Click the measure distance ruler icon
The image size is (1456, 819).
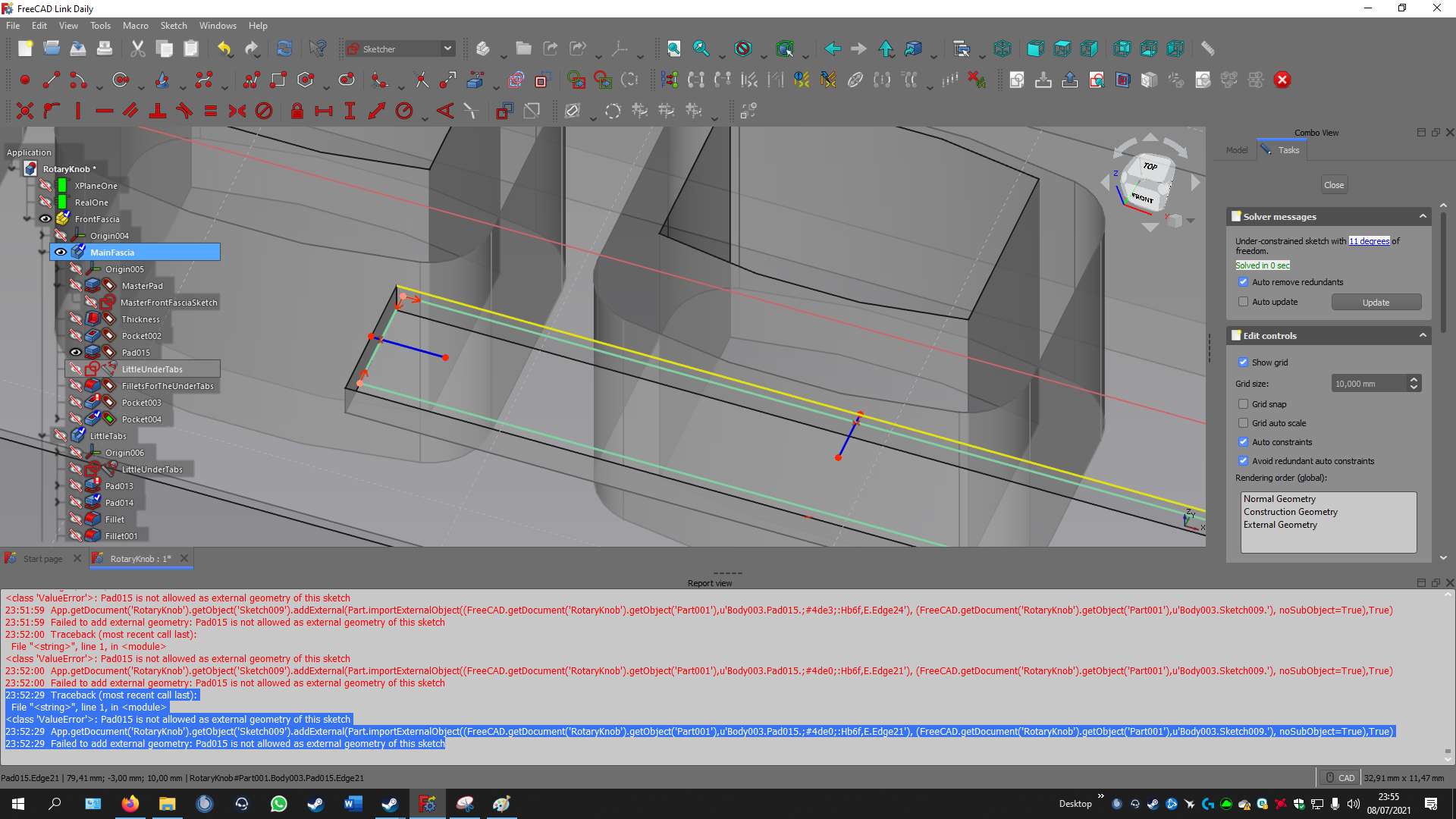click(x=1207, y=49)
